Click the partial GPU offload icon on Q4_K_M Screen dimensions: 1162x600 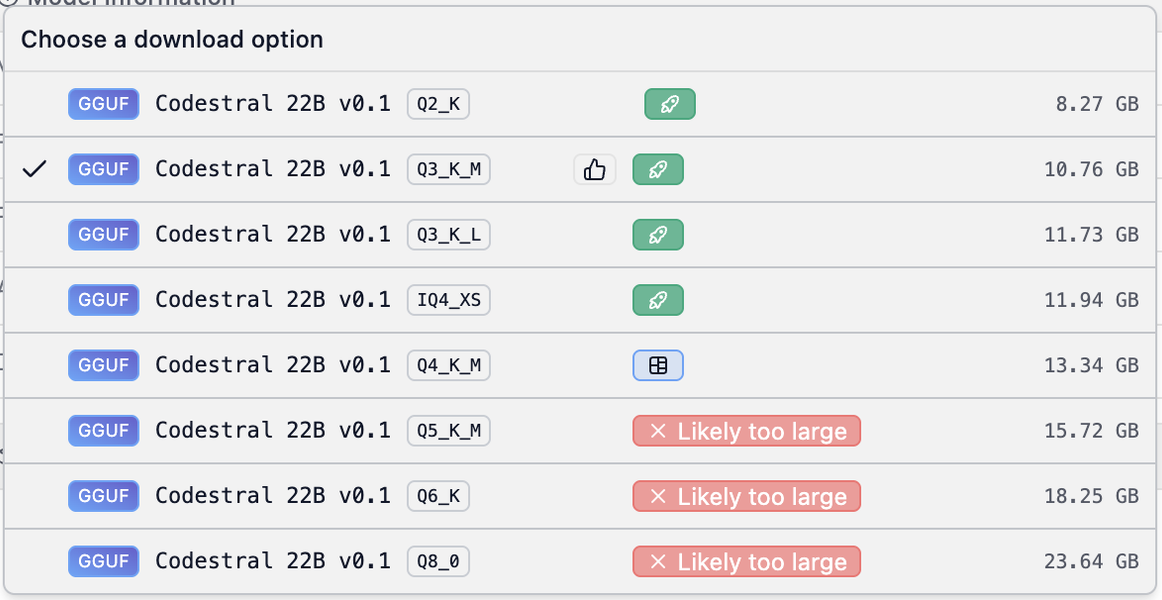click(x=657, y=365)
